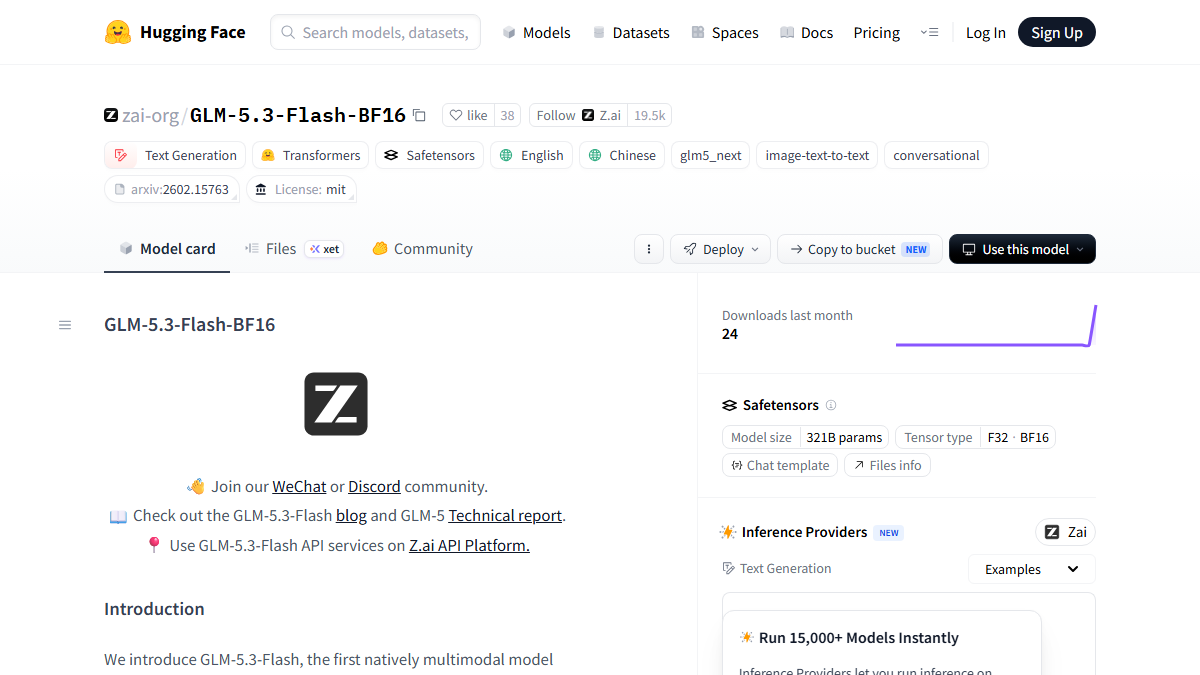Image resolution: width=1200 pixels, height=675 pixels.
Task: Expand the Deploy dropdown
Action: [720, 249]
